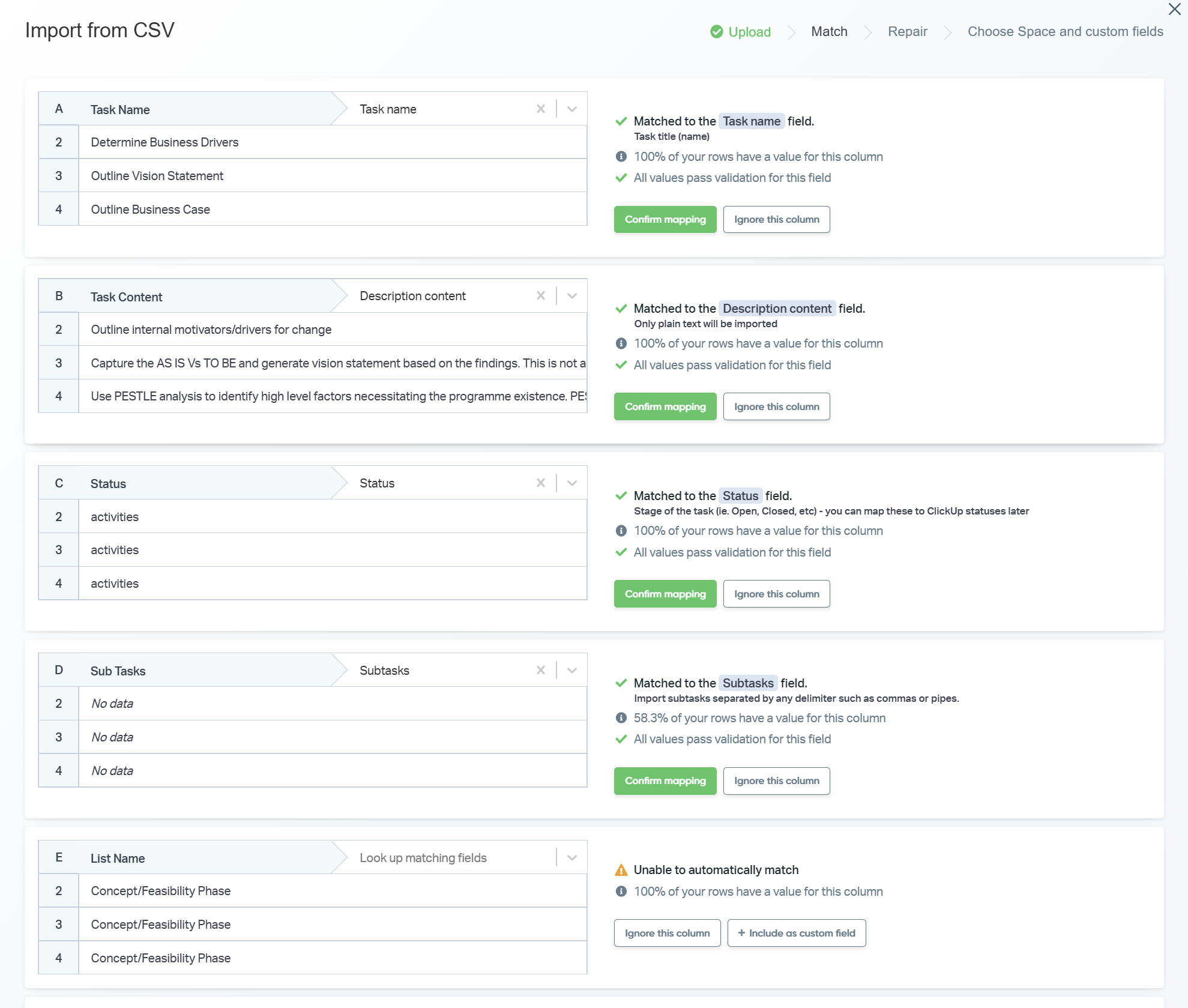
Task: Click the Look up matching fields input
Action: [444, 857]
